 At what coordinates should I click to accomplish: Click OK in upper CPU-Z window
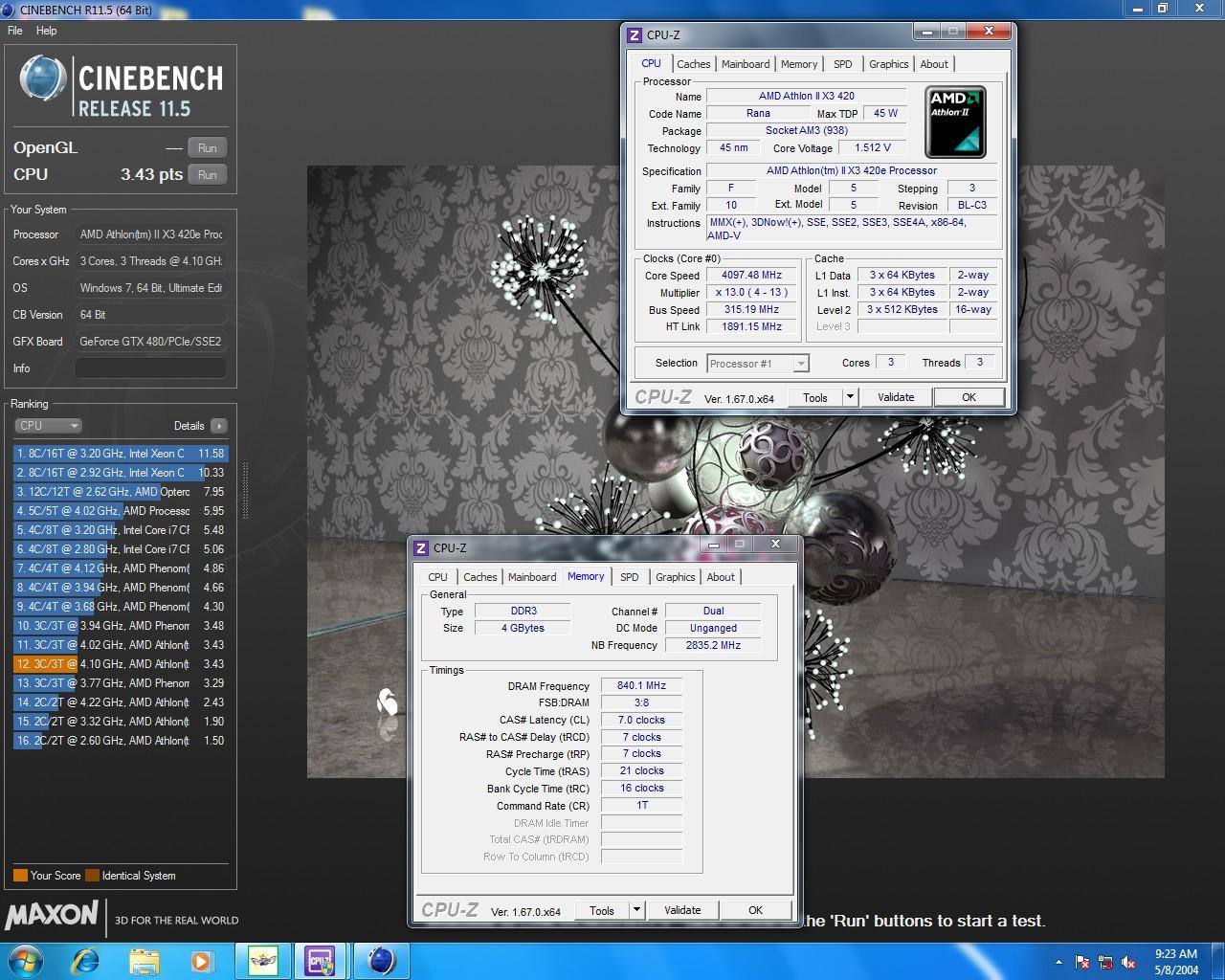point(969,397)
